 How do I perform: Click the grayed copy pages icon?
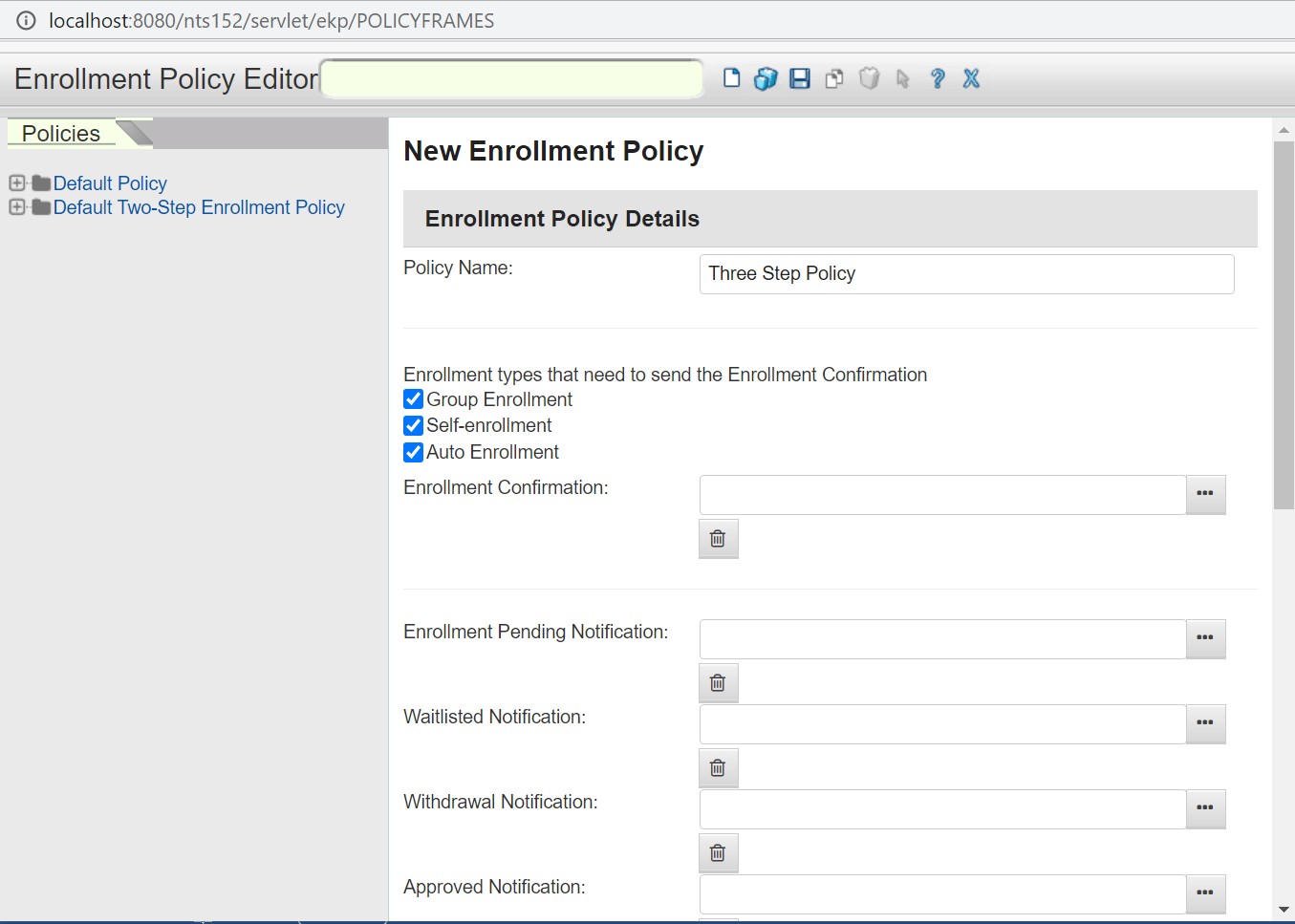[834, 78]
